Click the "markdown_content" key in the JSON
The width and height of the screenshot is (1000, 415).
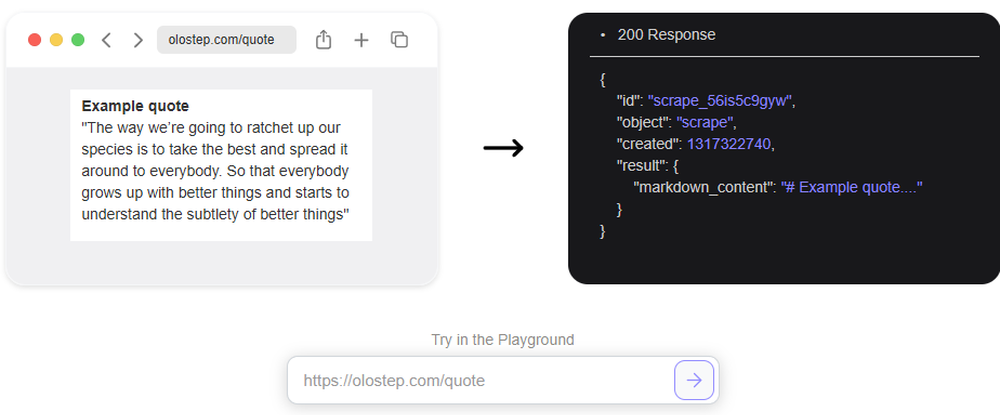click(x=703, y=187)
